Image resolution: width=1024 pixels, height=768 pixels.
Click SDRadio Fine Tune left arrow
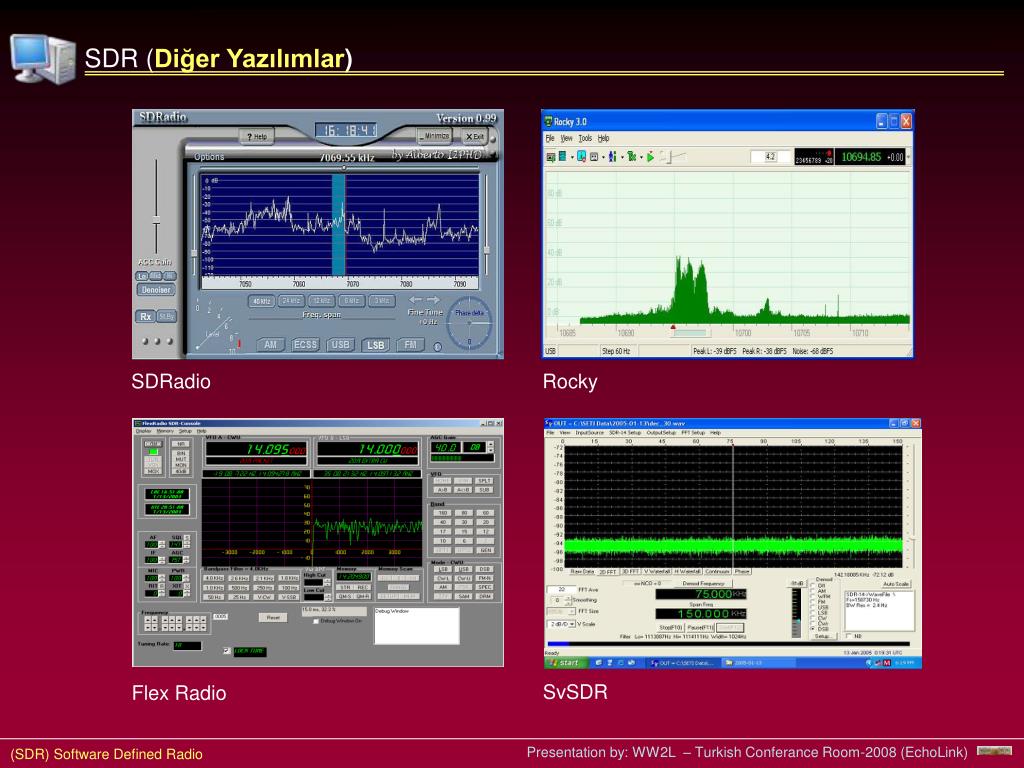pyautogui.click(x=415, y=300)
